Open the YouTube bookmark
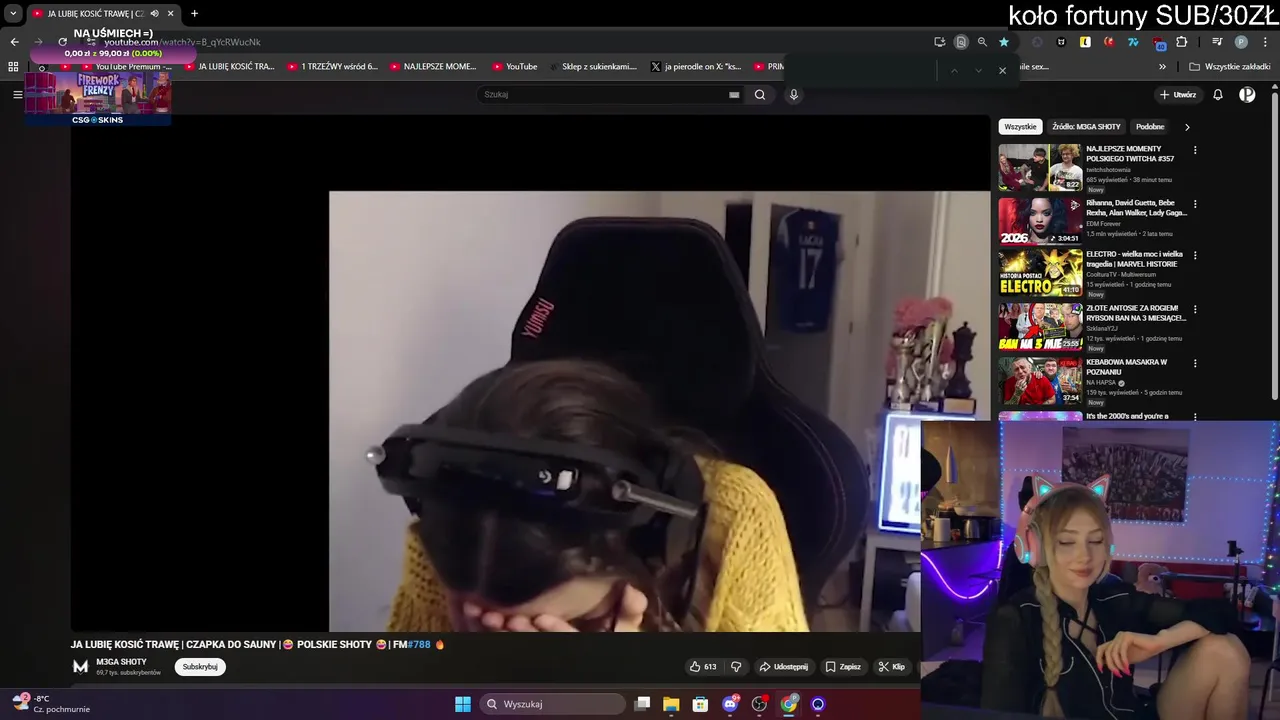1280x720 pixels. [515, 67]
